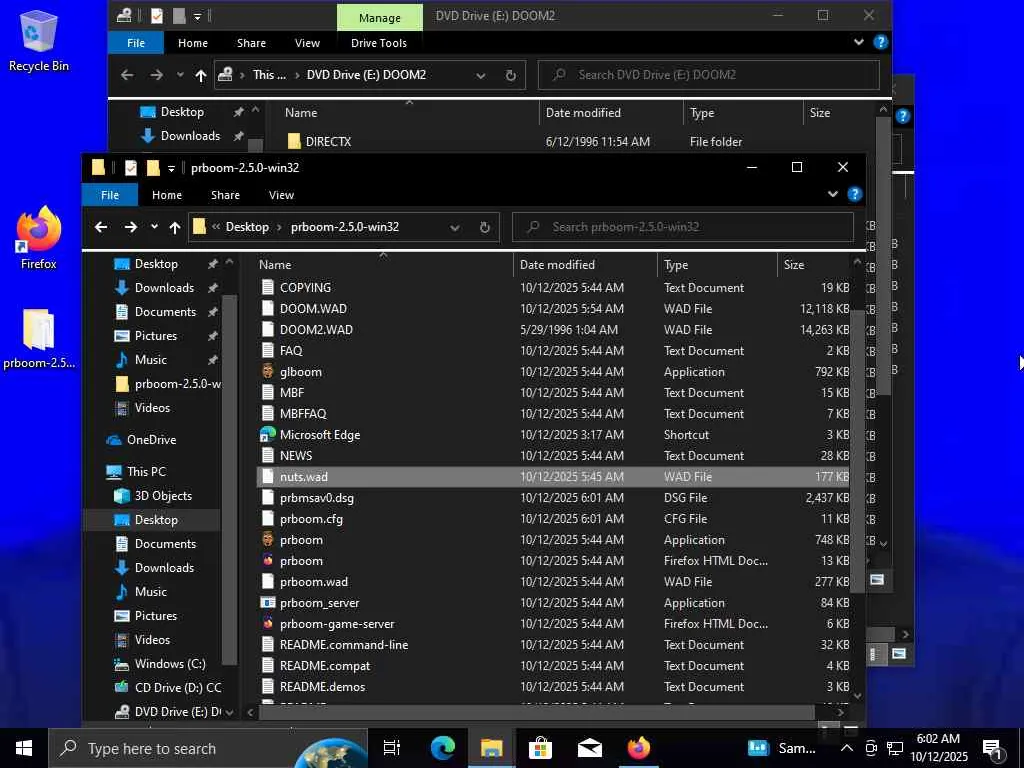The image size is (1024, 768).
Task: Click the glboom application icon
Action: (x=268, y=372)
